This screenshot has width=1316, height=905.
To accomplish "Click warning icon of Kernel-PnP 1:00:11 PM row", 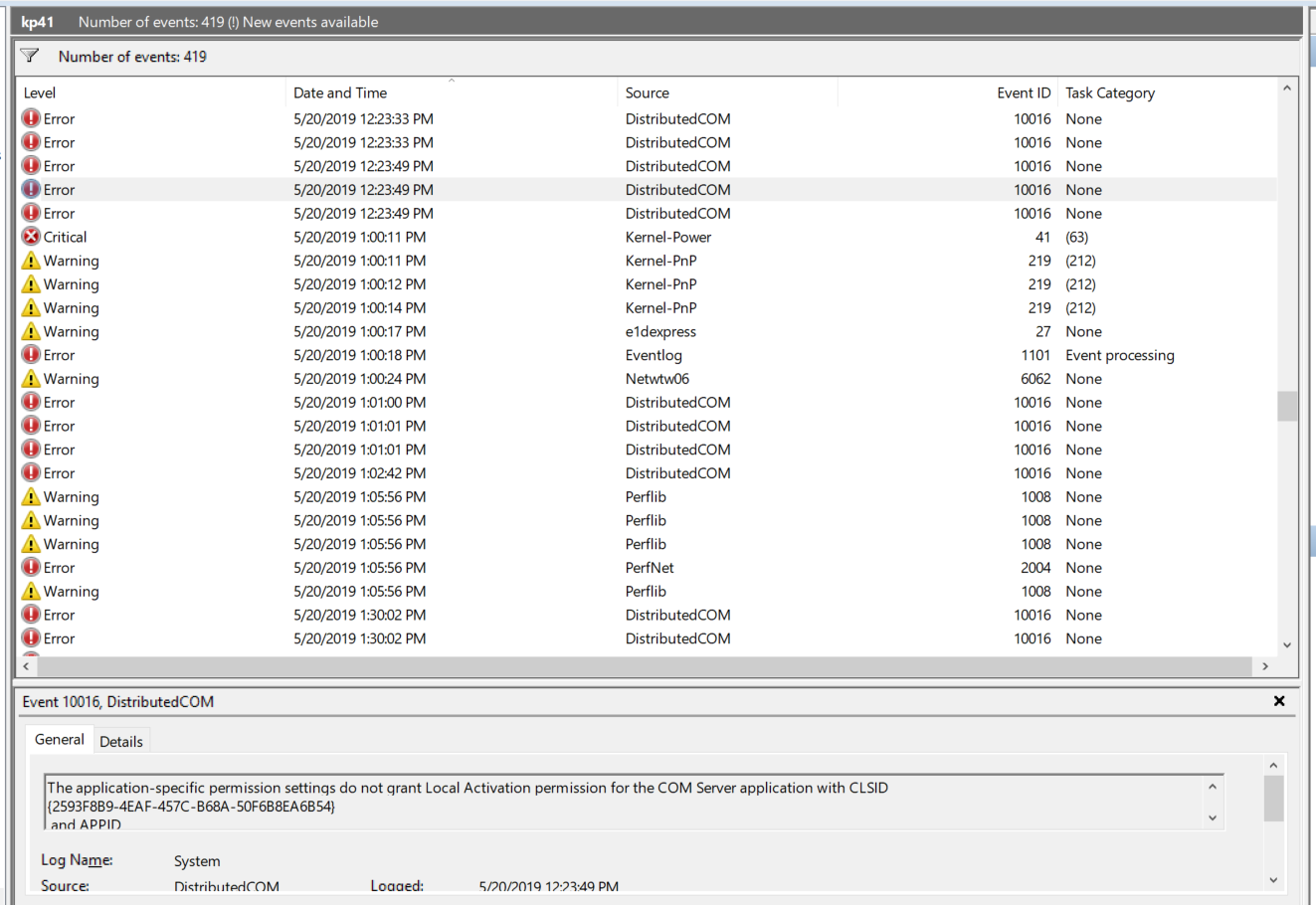I will [x=31, y=261].
